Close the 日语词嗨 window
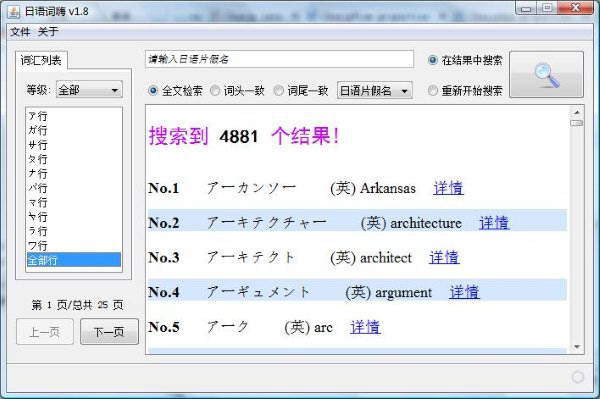The image size is (600, 399). 576,8
